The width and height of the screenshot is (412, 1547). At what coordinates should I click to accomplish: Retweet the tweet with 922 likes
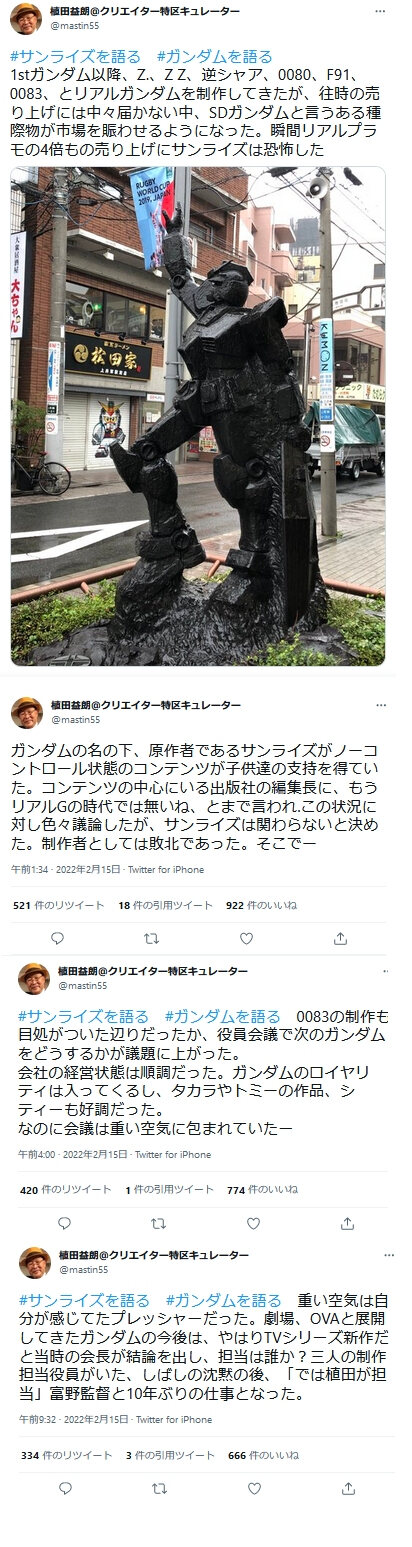pos(151,938)
